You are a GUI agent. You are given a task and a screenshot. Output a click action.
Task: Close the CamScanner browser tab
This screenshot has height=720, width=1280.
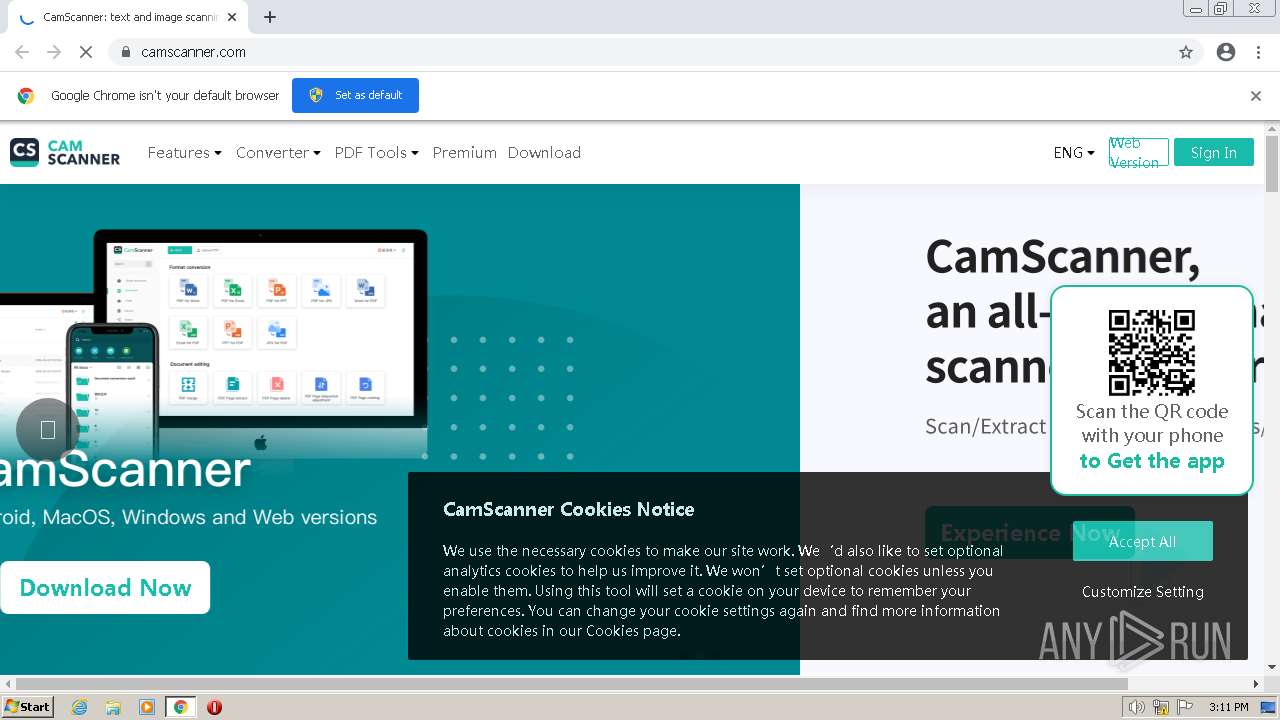coord(233,17)
